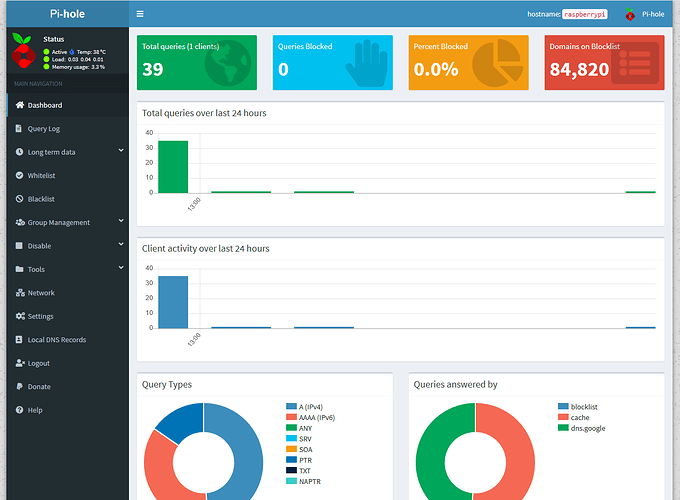Open Local DNS Records page
The image size is (680, 500).
click(x=68, y=340)
